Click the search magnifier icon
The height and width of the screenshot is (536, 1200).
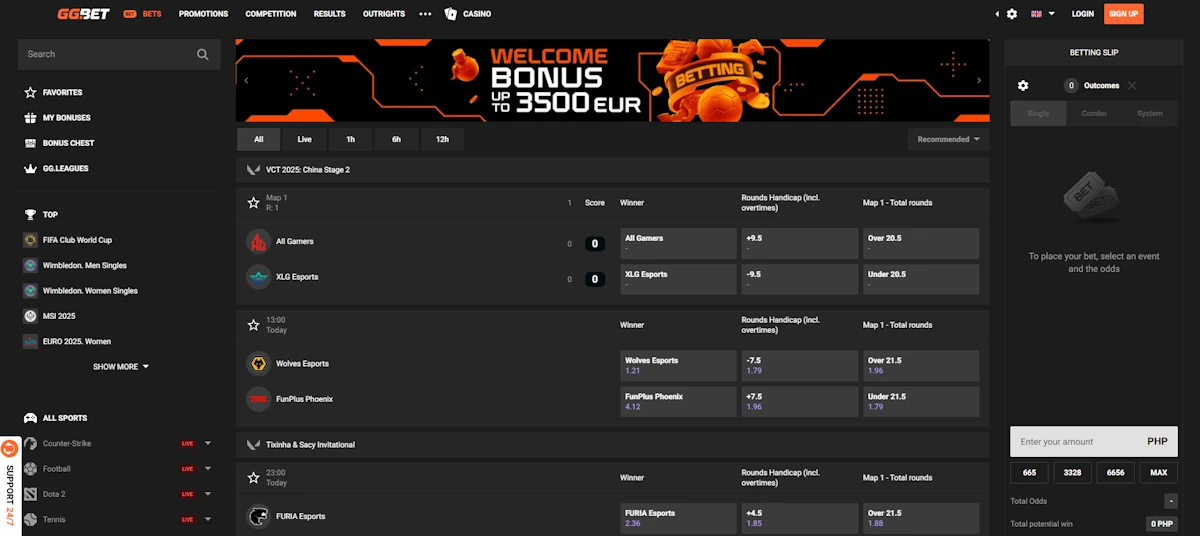(x=203, y=54)
